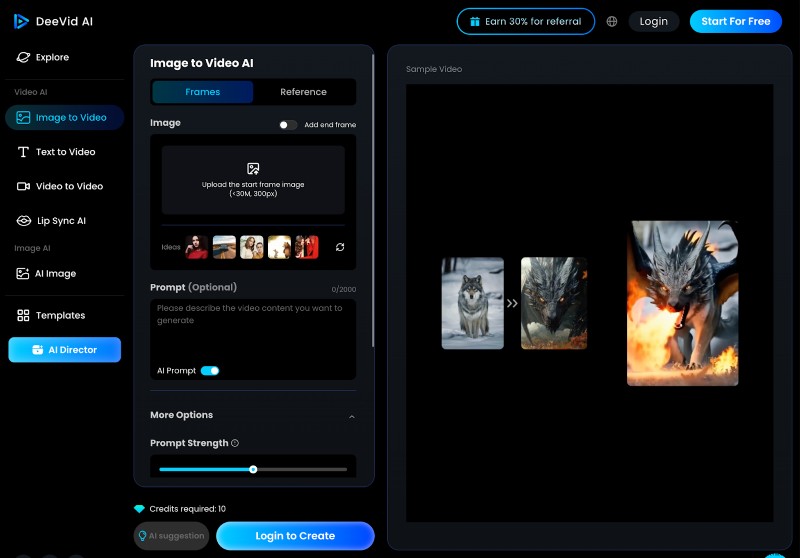
Task: Click the Prompt Strength info icon
Action: [x=235, y=443]
